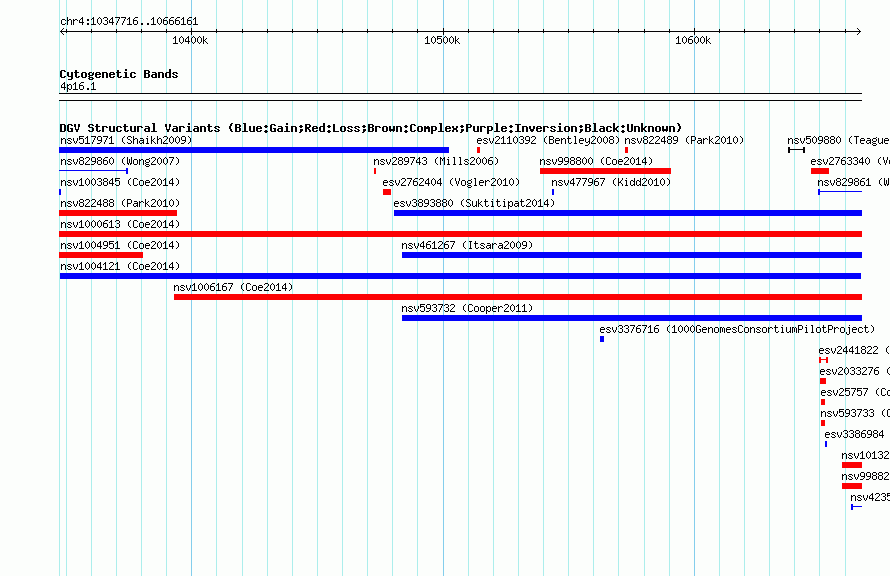Image resolution: width=890 pixels, height=576 pixels.
Task: Open the esv3386984 variant label
Action: tap(854, 434)
